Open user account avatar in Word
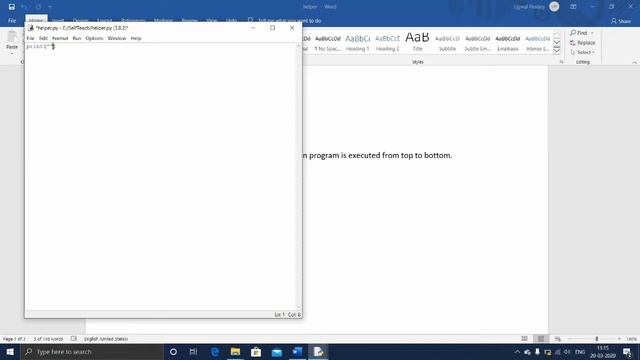 tap(554, 7)
